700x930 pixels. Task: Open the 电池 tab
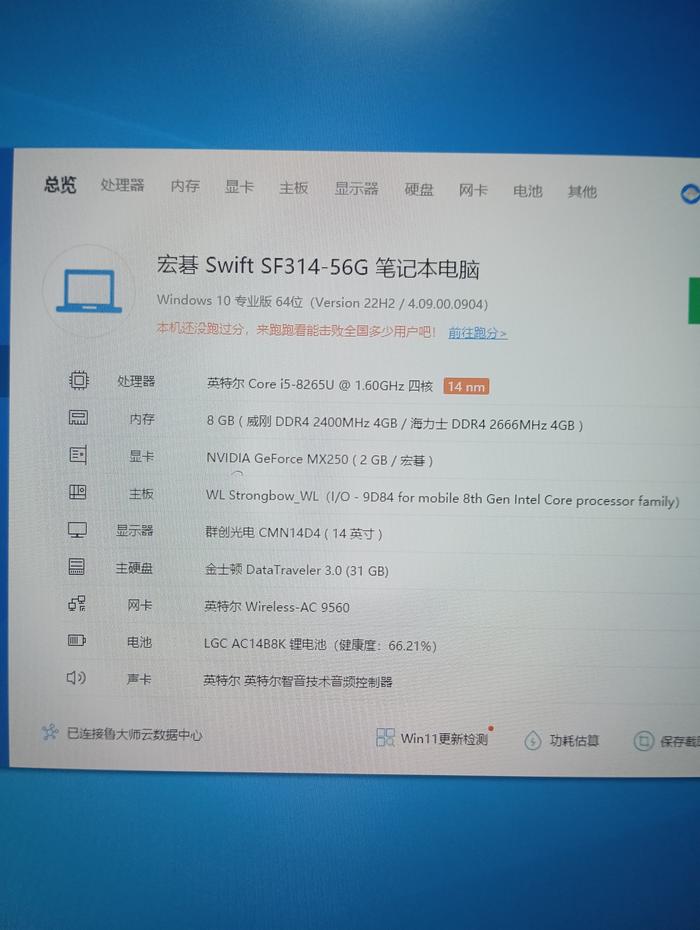(x=527, y=191)
